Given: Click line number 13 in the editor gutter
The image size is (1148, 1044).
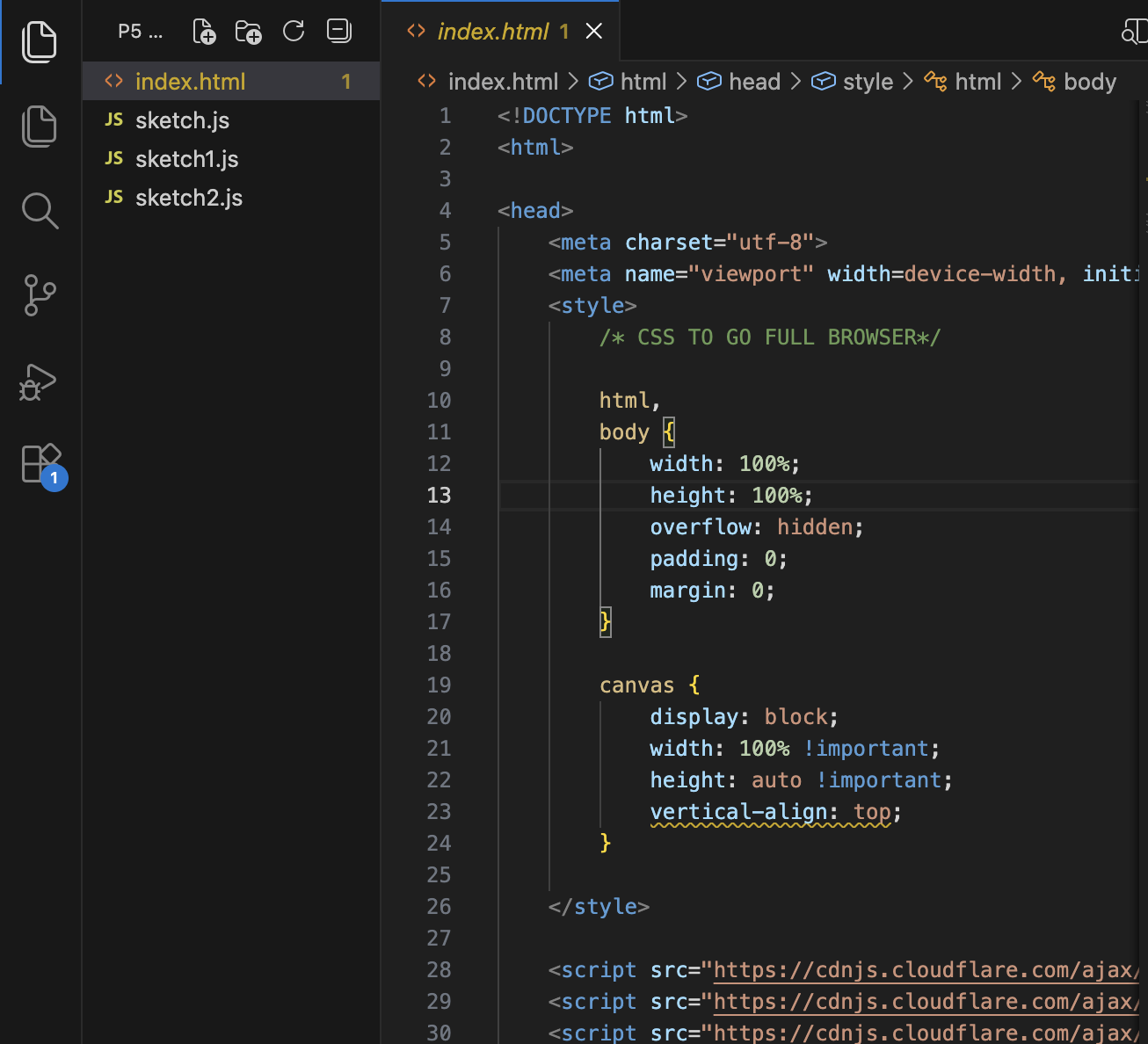Looking at the screenshot, I should coord(439,495).
